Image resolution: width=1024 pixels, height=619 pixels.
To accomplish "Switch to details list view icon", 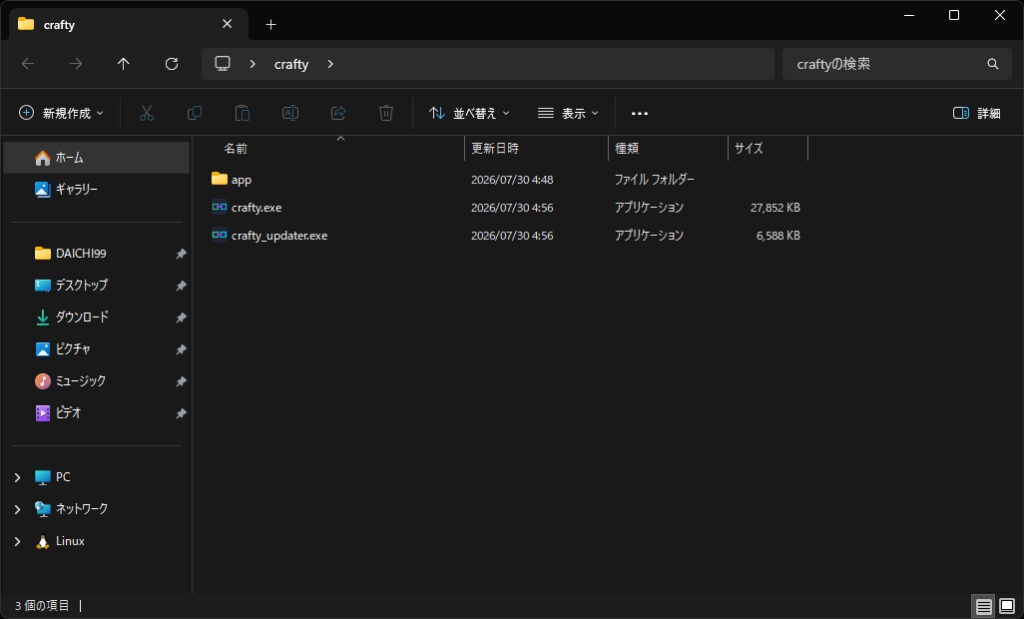I will point(984,607).
